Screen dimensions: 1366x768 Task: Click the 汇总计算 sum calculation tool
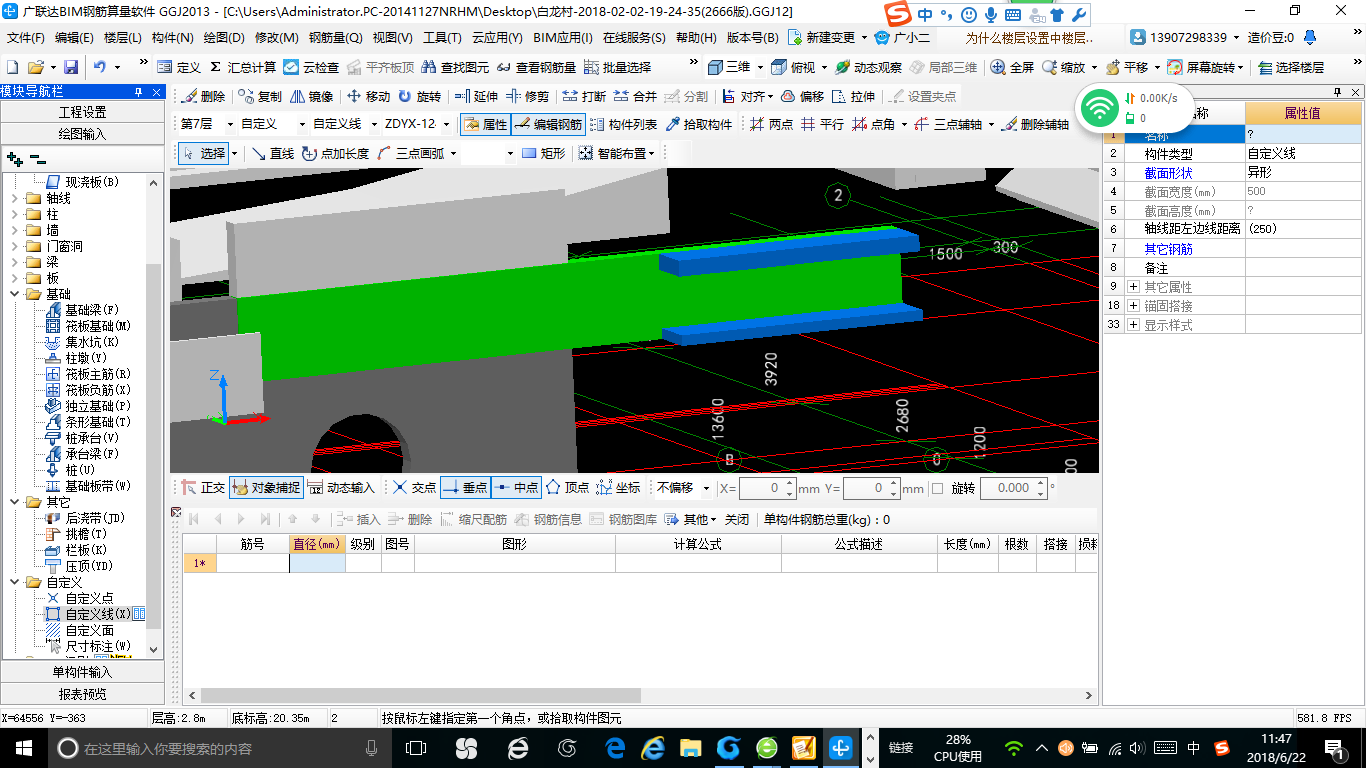[243, 67]
